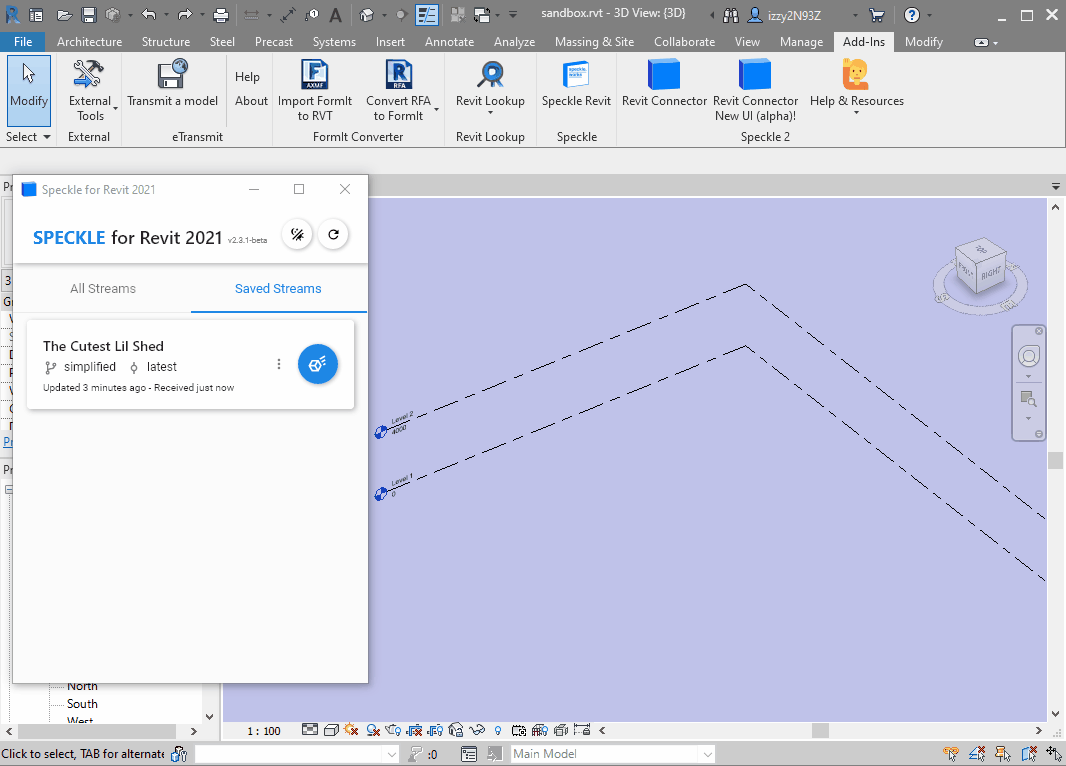Toggle Reveal Hidden Elements lightbulb
The height and width of the screenshot is (766, 1066).
click(498, 730)
